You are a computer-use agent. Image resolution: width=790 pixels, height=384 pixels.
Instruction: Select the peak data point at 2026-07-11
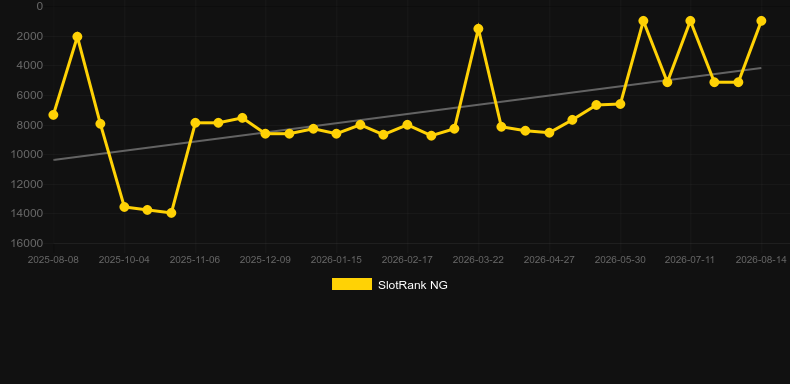(690, 21)
